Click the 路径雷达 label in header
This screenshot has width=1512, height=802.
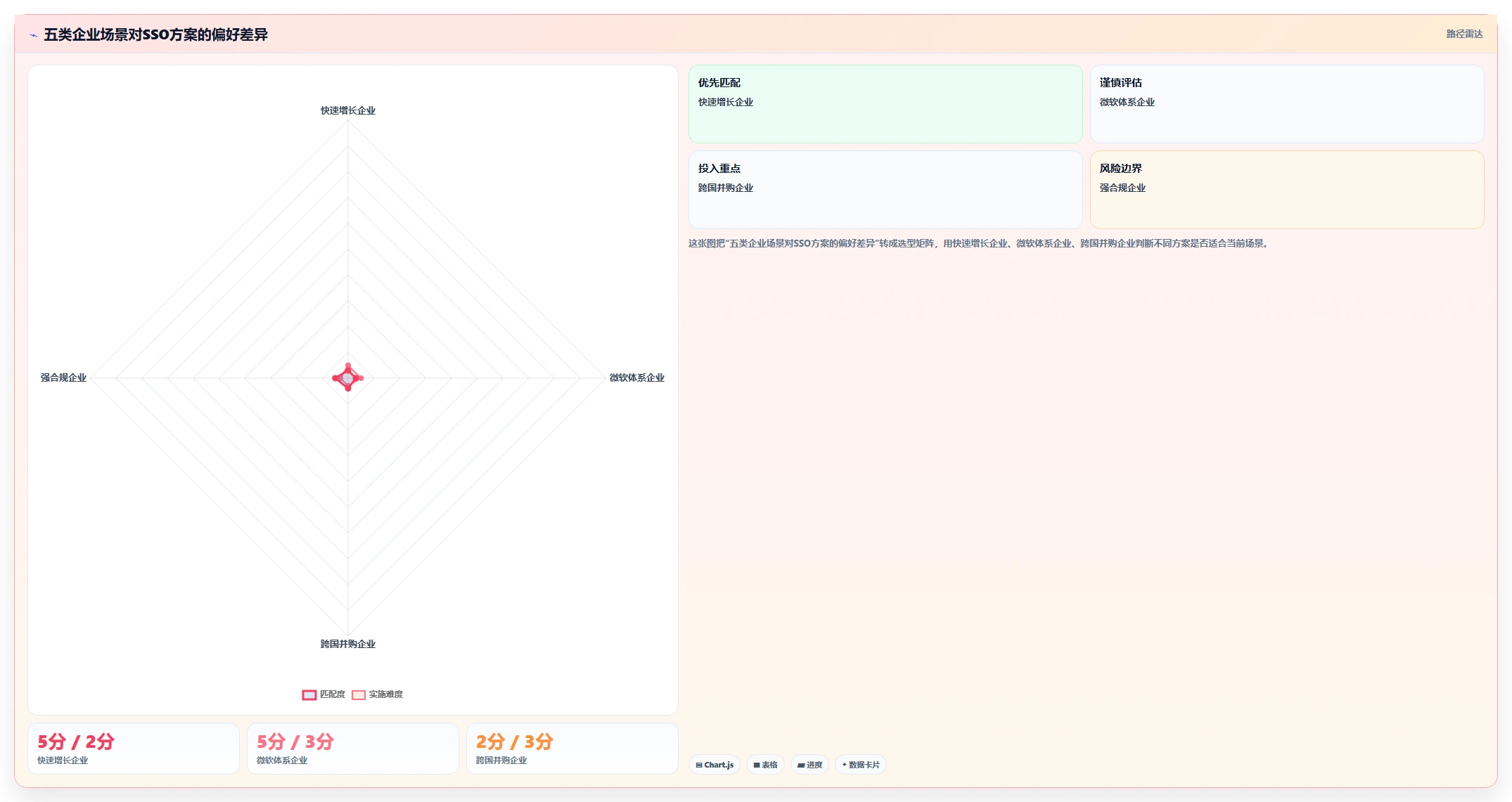pos(1464,34)
